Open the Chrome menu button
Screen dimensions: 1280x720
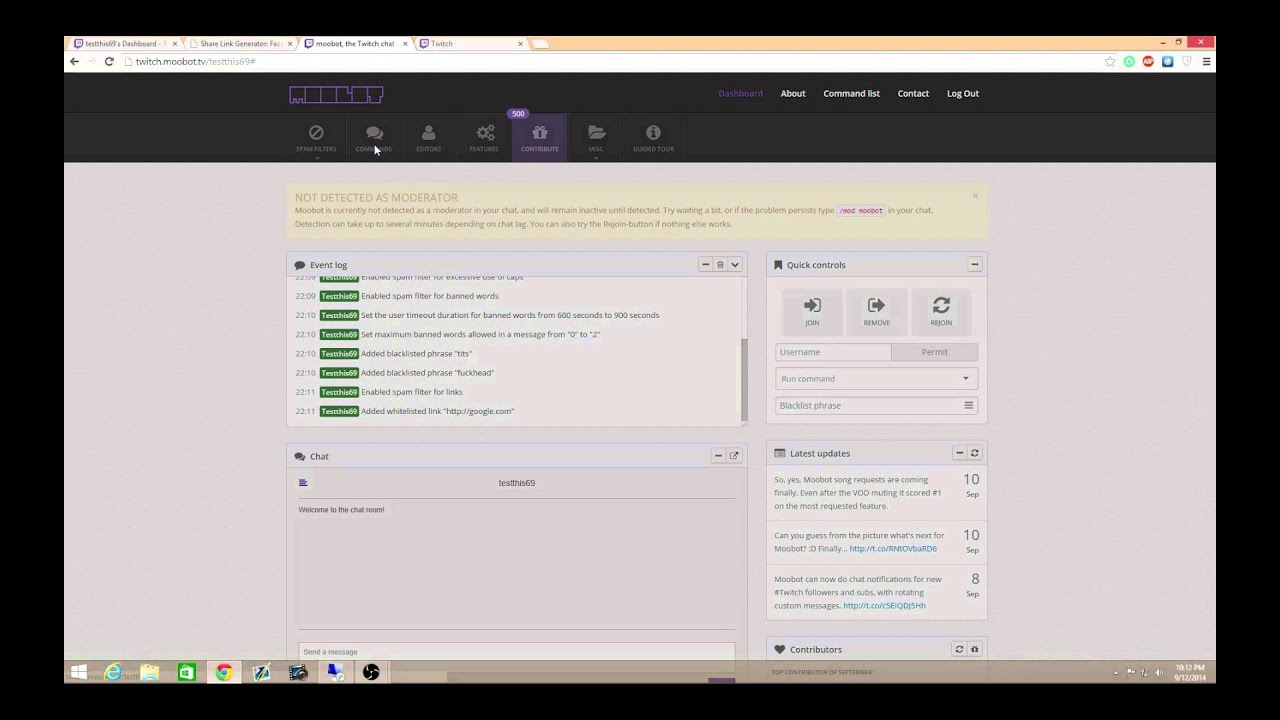tap(1206, 62)
